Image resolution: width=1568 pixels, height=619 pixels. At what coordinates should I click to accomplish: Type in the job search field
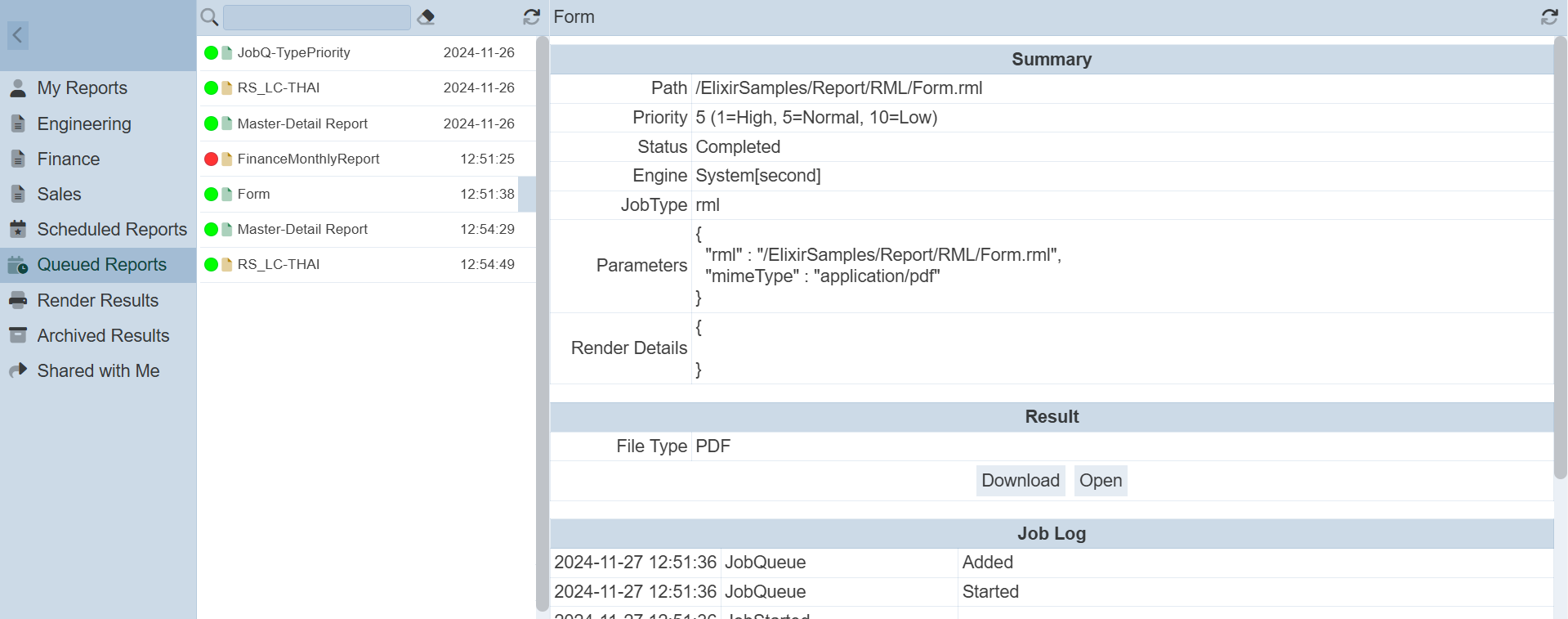point(316,17)
